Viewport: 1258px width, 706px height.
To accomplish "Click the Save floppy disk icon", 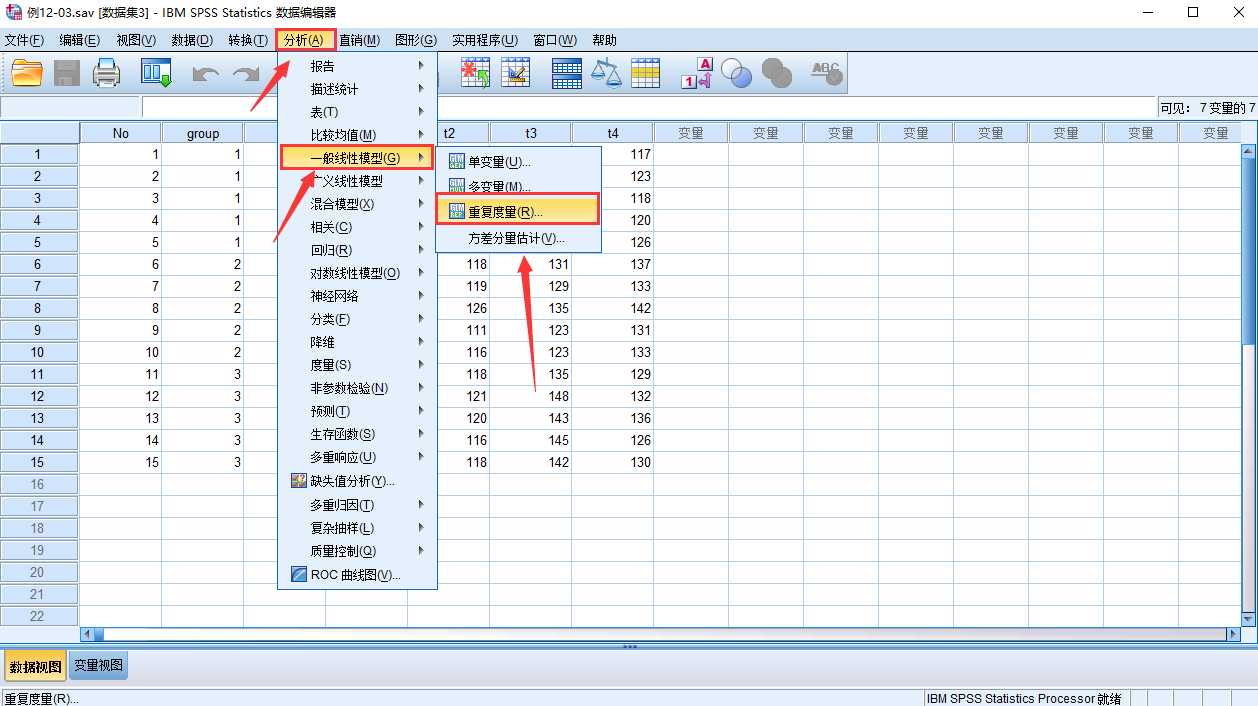I will pos(67,73).
